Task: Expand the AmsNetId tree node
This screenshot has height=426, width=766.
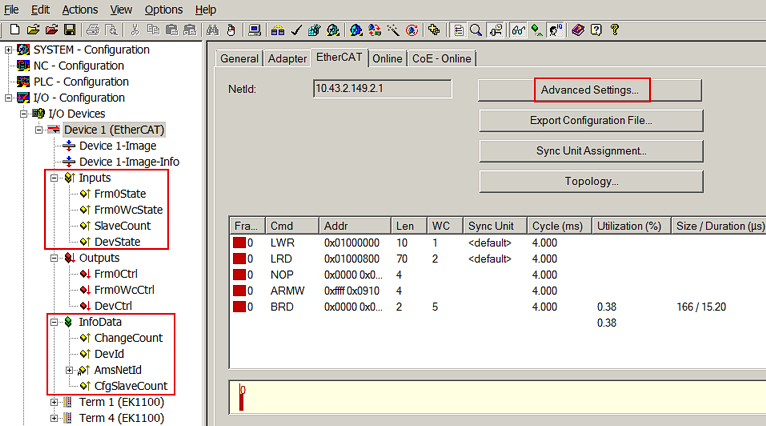Action: coord(69,370)
